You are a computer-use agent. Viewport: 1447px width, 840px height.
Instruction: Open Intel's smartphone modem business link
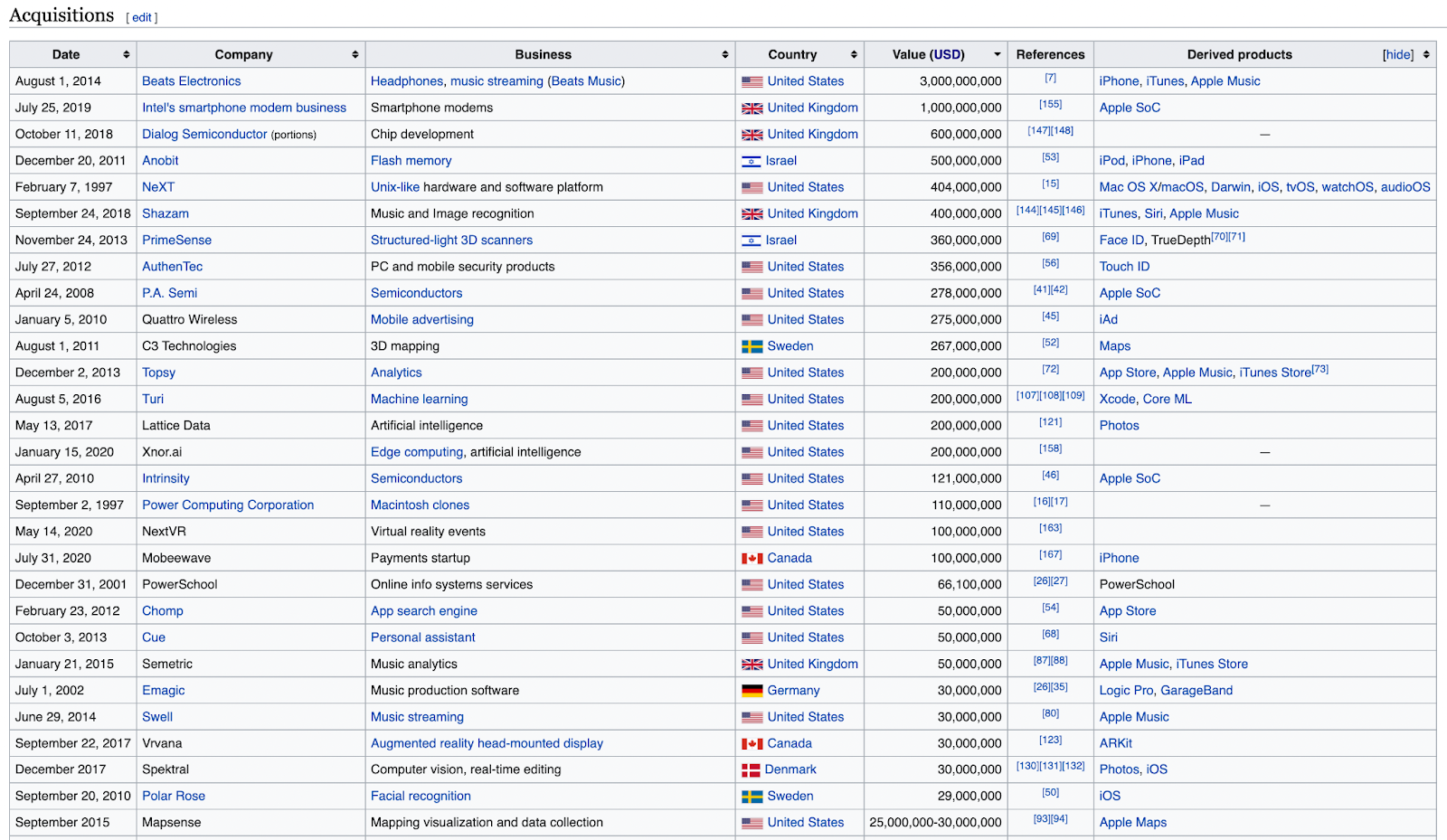point(244,108)
